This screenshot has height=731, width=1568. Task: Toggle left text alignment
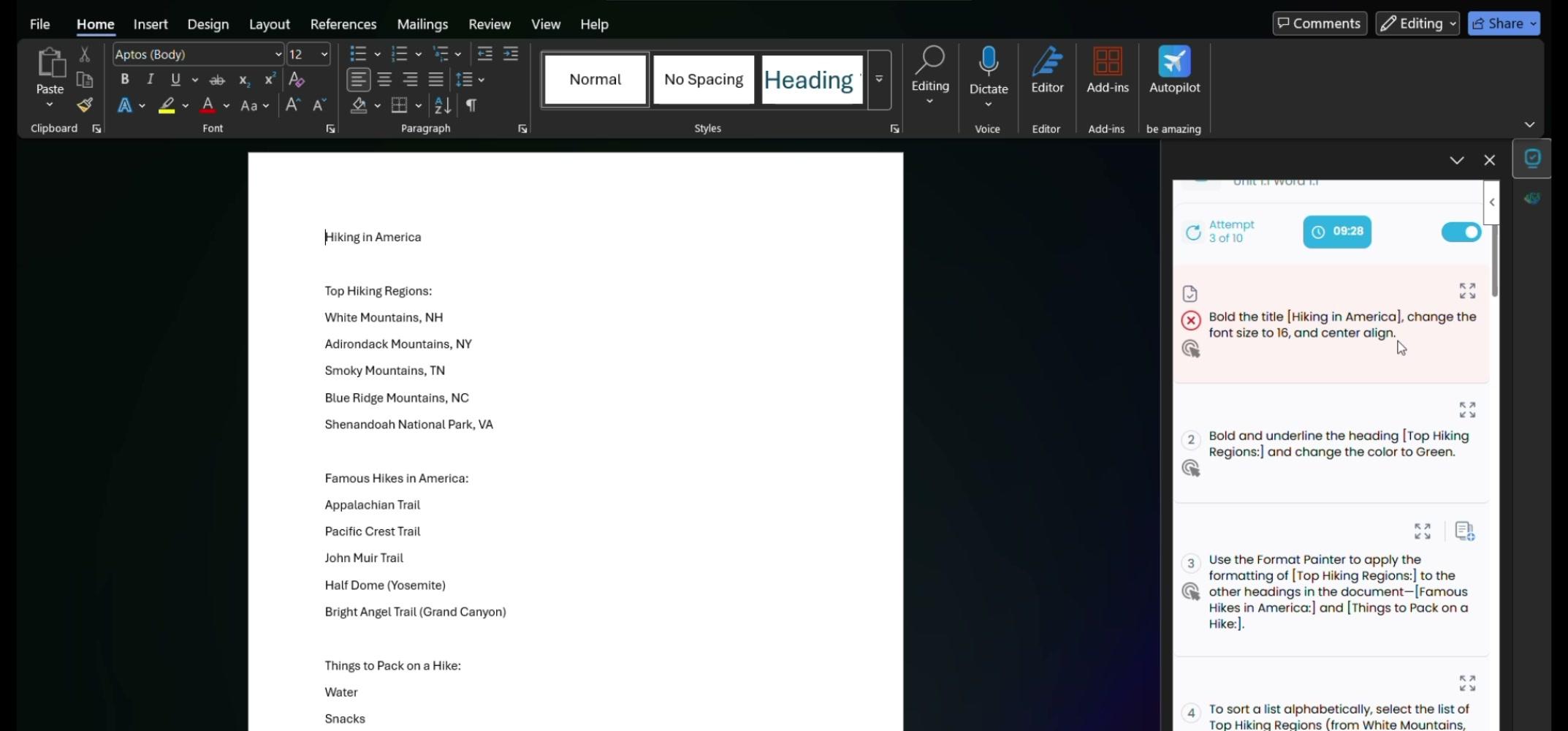tap(358, 79)
